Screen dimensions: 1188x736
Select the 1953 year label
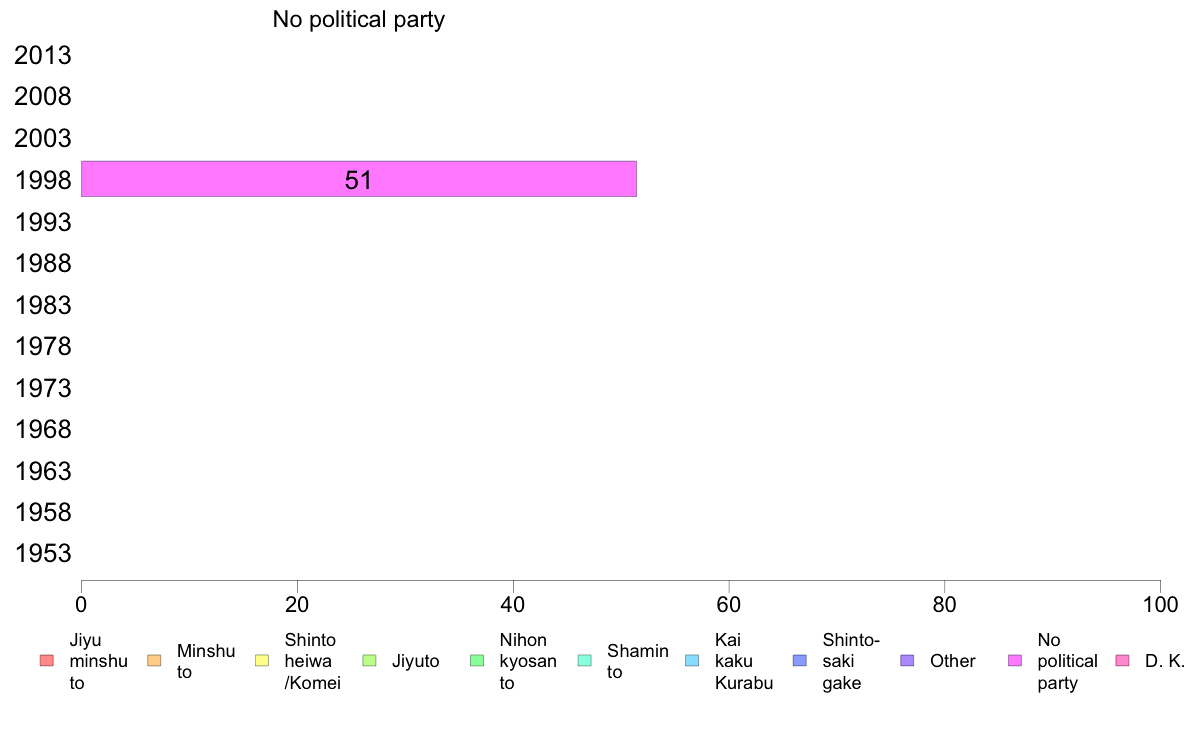(43, 553)
